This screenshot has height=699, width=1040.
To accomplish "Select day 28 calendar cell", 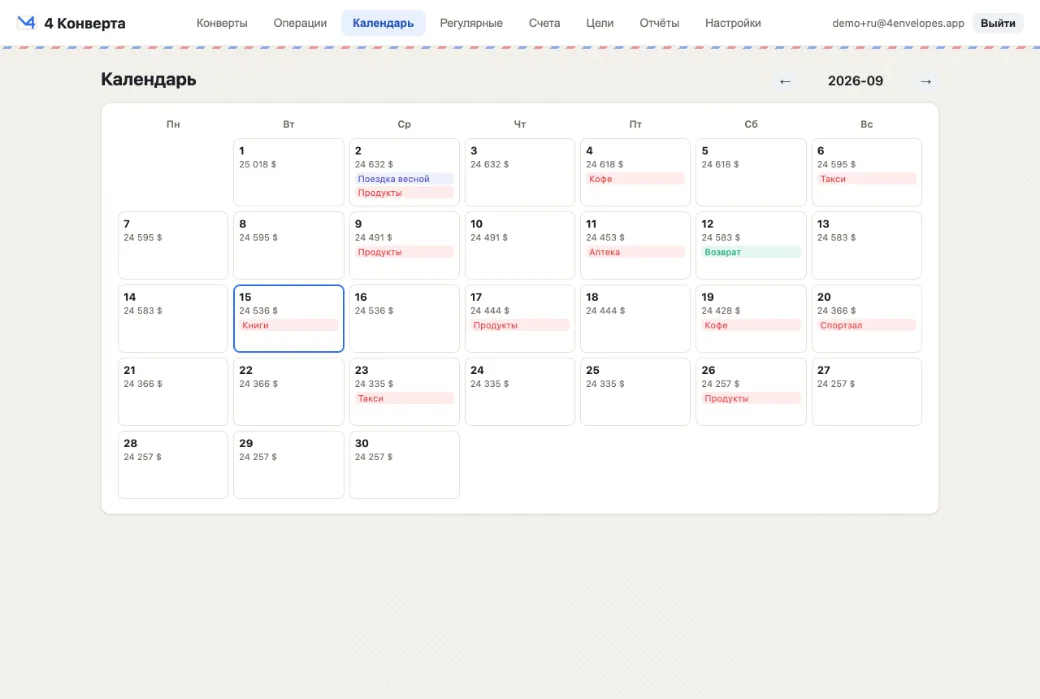I will [x=172, y=465].
